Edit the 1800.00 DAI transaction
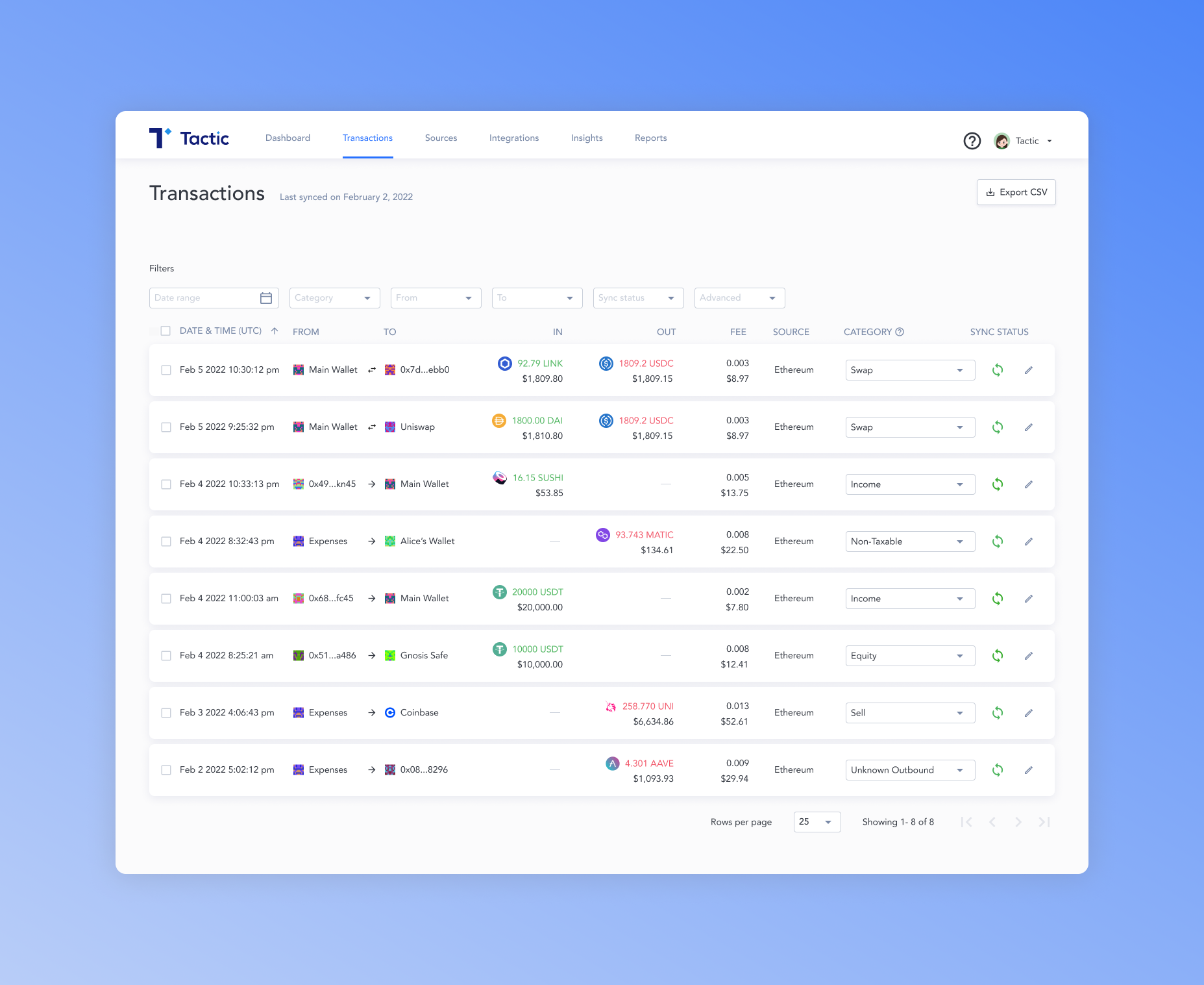1204x985 pixels. 1029,427
